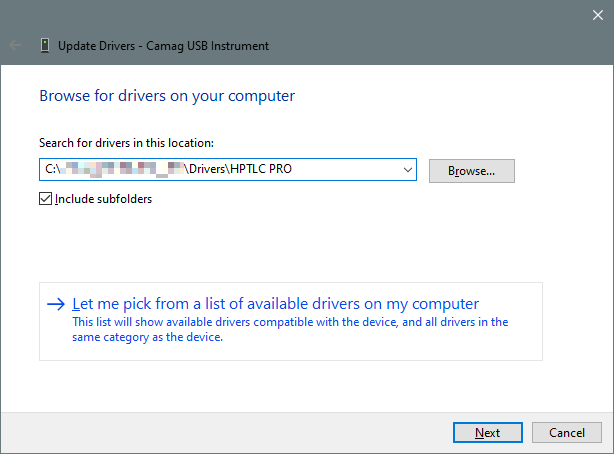The height and width of the screenshot is (454, 614).
Task: Click the USB device icon beside Update Drivers
Action: pyautogui.click(x=45, y=45)
